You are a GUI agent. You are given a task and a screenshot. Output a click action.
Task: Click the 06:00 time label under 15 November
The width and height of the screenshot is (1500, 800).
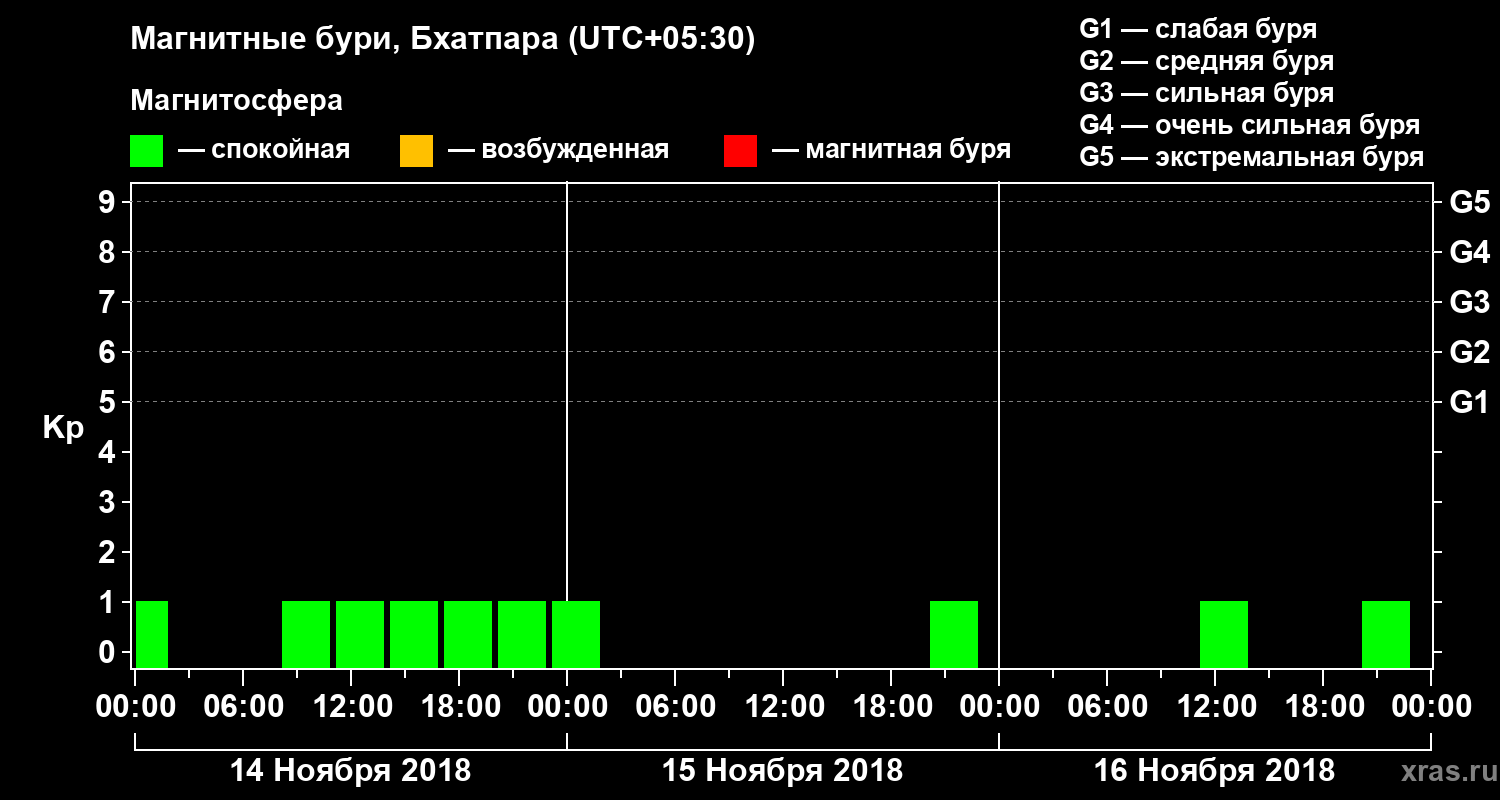tap(675, 707)
